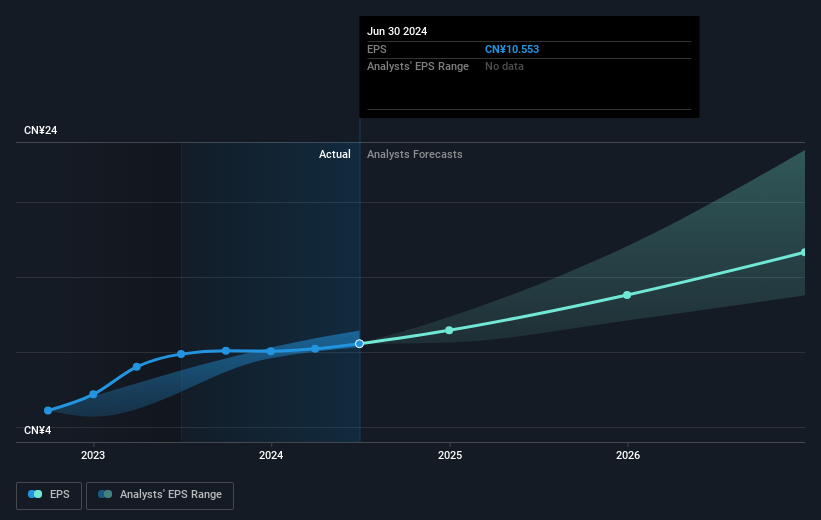
Task: Click the Analysts Forecasts section label
Action: [415, 154]
